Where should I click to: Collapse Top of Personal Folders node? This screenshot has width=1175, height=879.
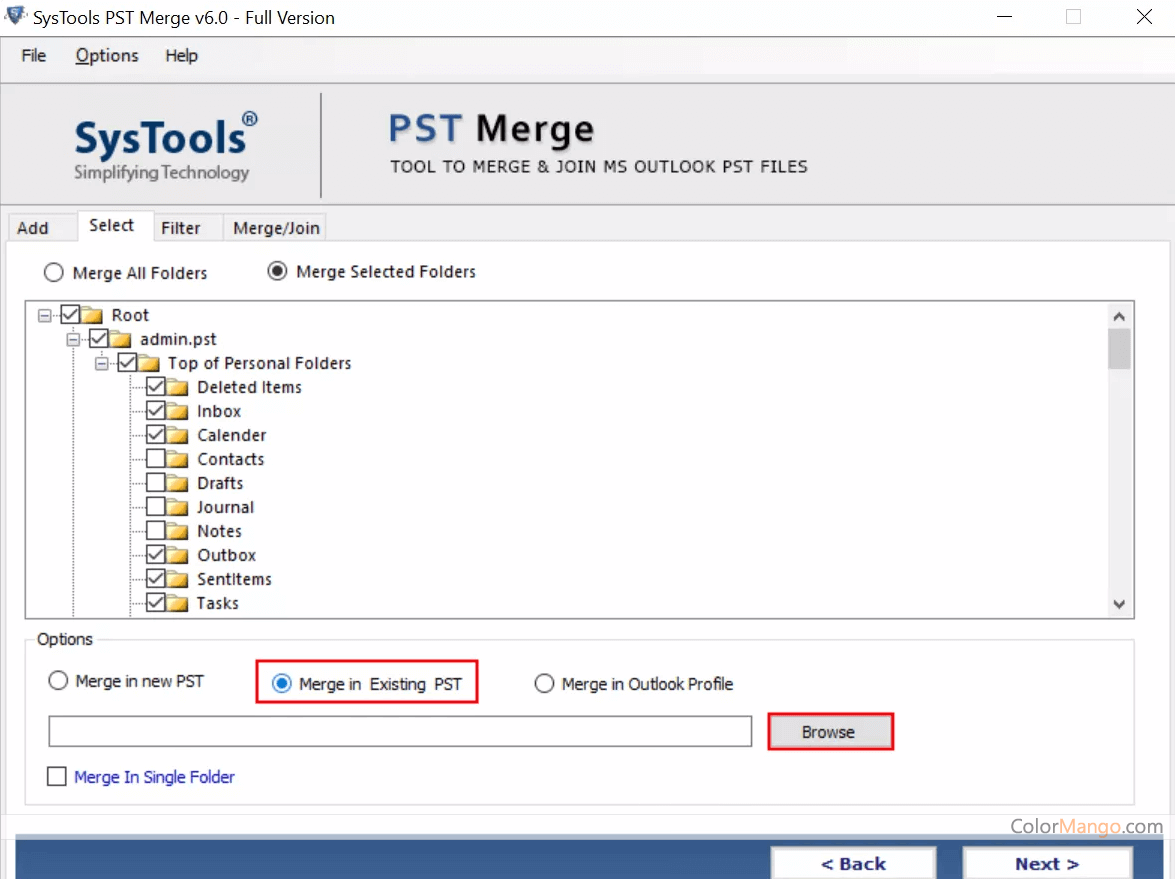click(101, 363)
